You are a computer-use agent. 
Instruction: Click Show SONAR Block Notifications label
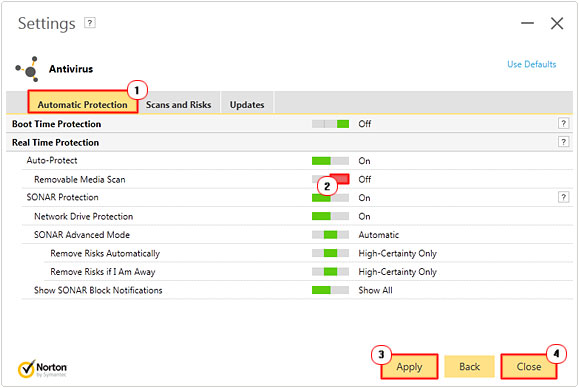(x=98, y=290)
